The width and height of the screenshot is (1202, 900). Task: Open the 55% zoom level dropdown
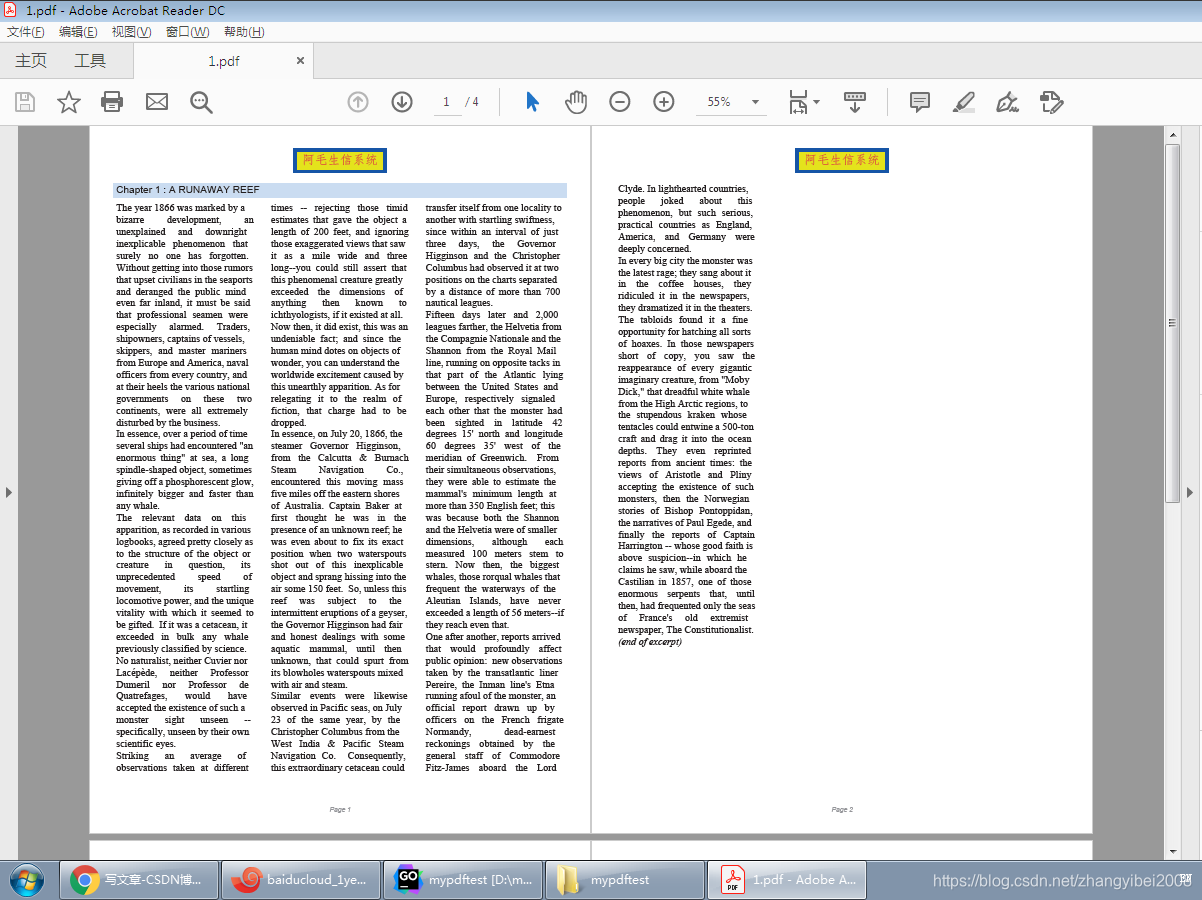click(x=755, y=102)
